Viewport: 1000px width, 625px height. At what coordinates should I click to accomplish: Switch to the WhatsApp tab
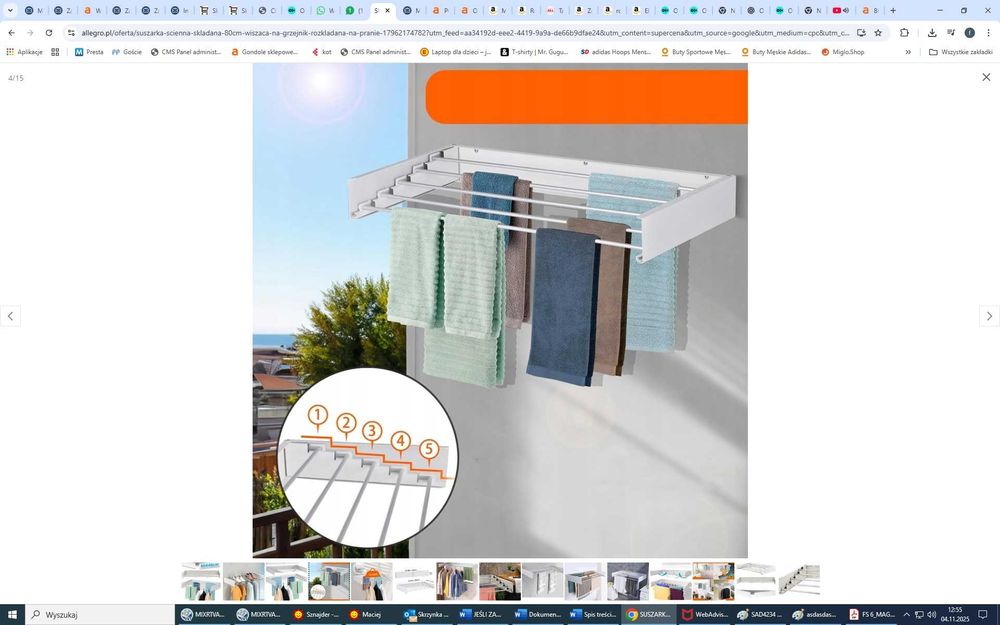click(325, 10)
